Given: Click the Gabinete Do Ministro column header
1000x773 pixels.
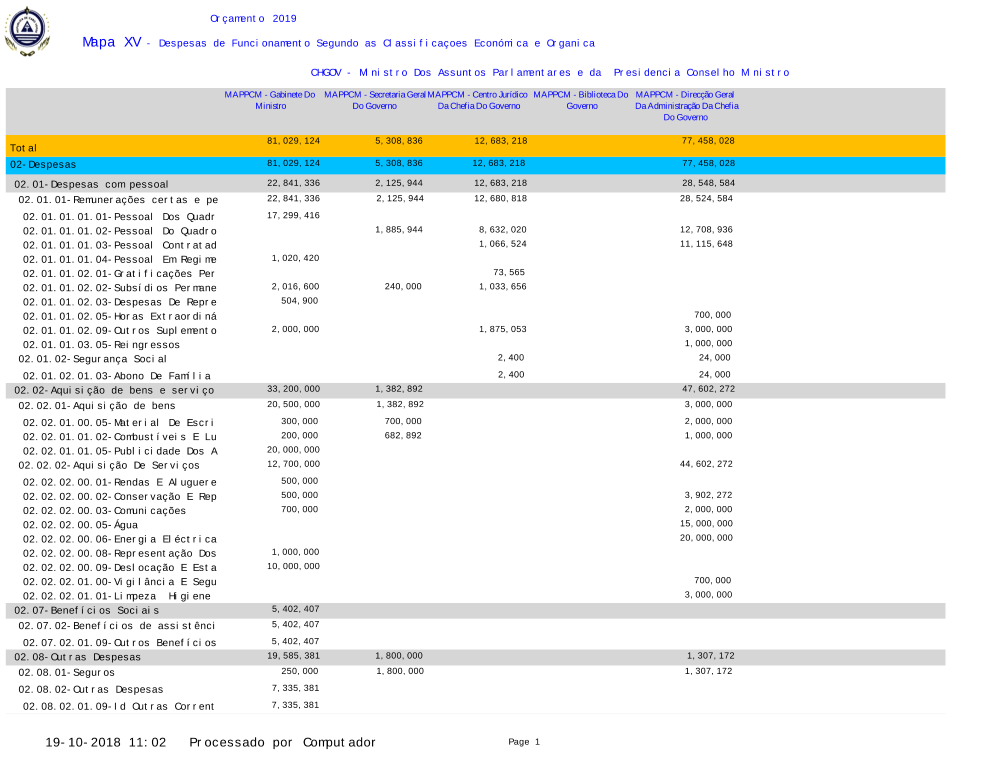Looking at the screenshot, I should tap(270, 99).
